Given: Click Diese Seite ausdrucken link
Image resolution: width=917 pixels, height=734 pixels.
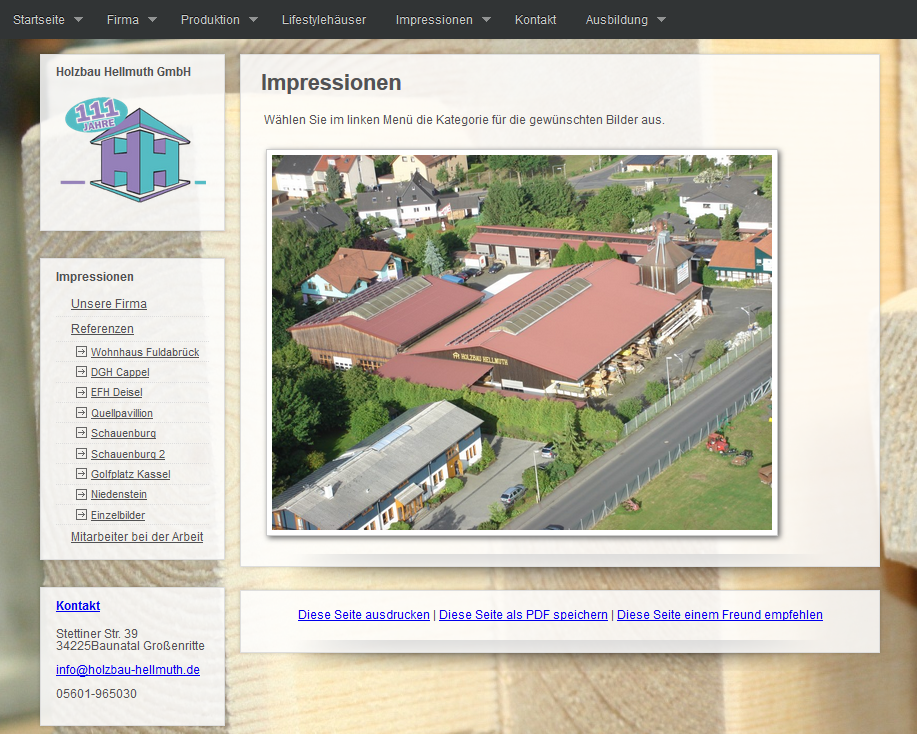Looking at the screenshot, I should [364, 615].
